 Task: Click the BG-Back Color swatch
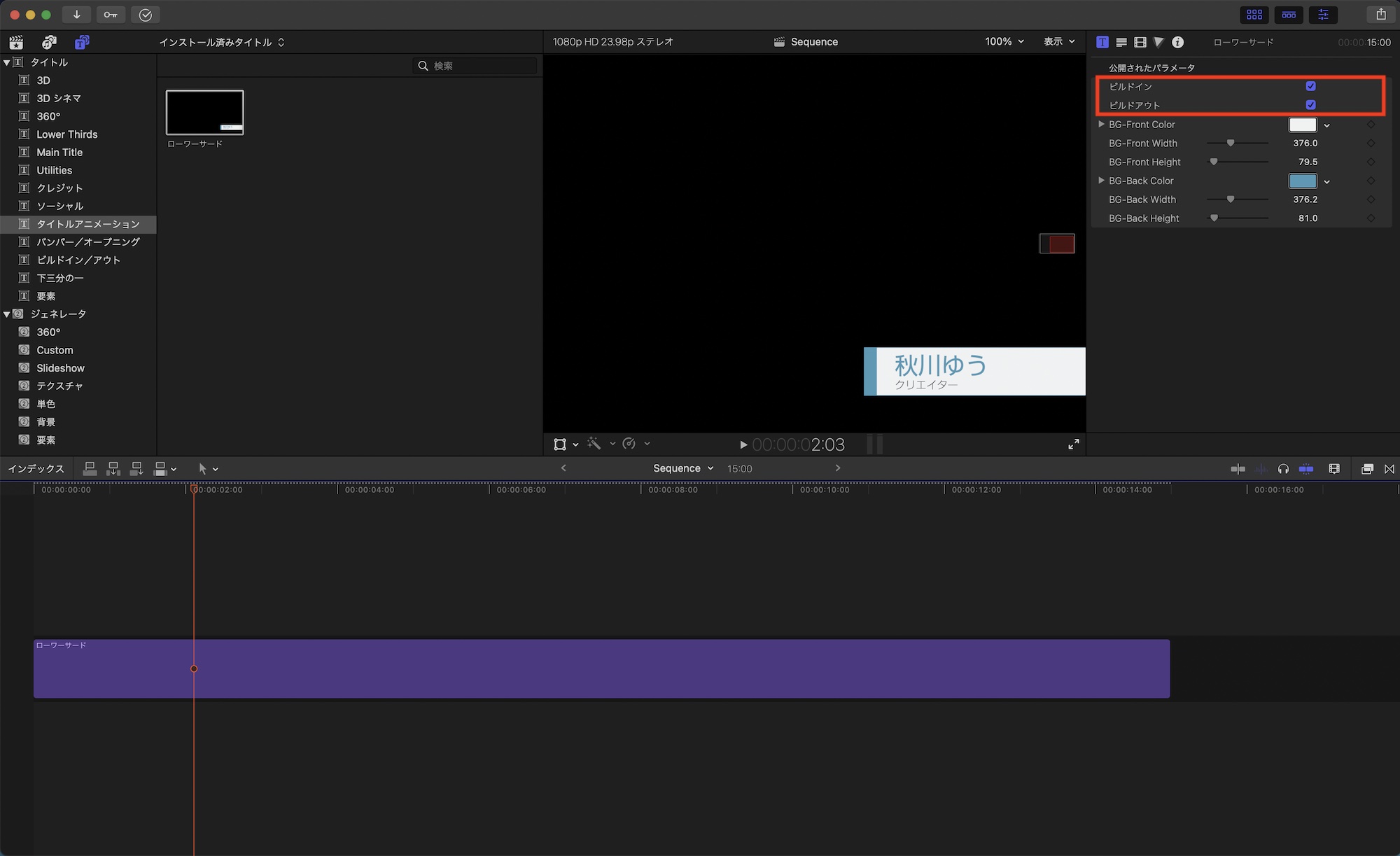[1302, 181]
